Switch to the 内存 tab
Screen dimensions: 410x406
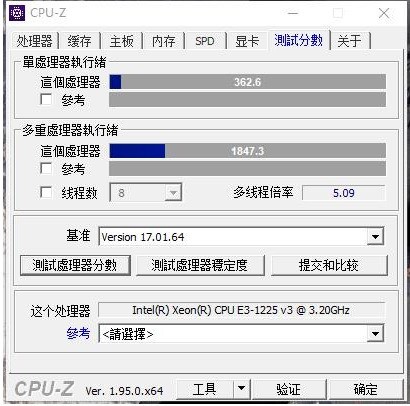point(163,41)
